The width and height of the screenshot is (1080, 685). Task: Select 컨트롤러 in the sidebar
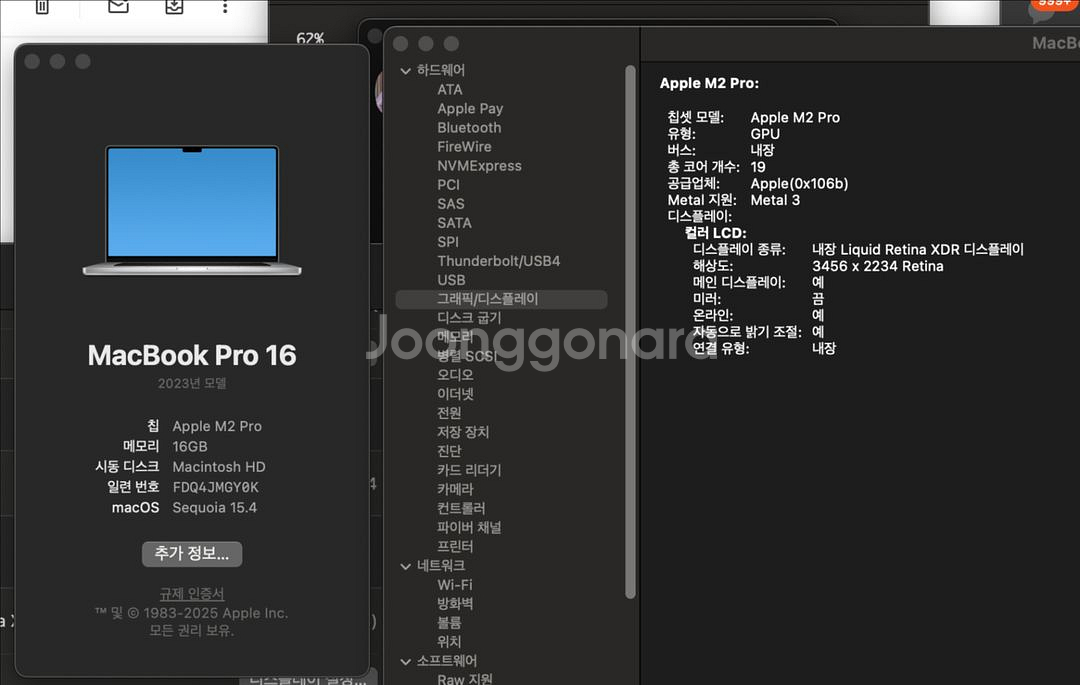tap(461, 508)
